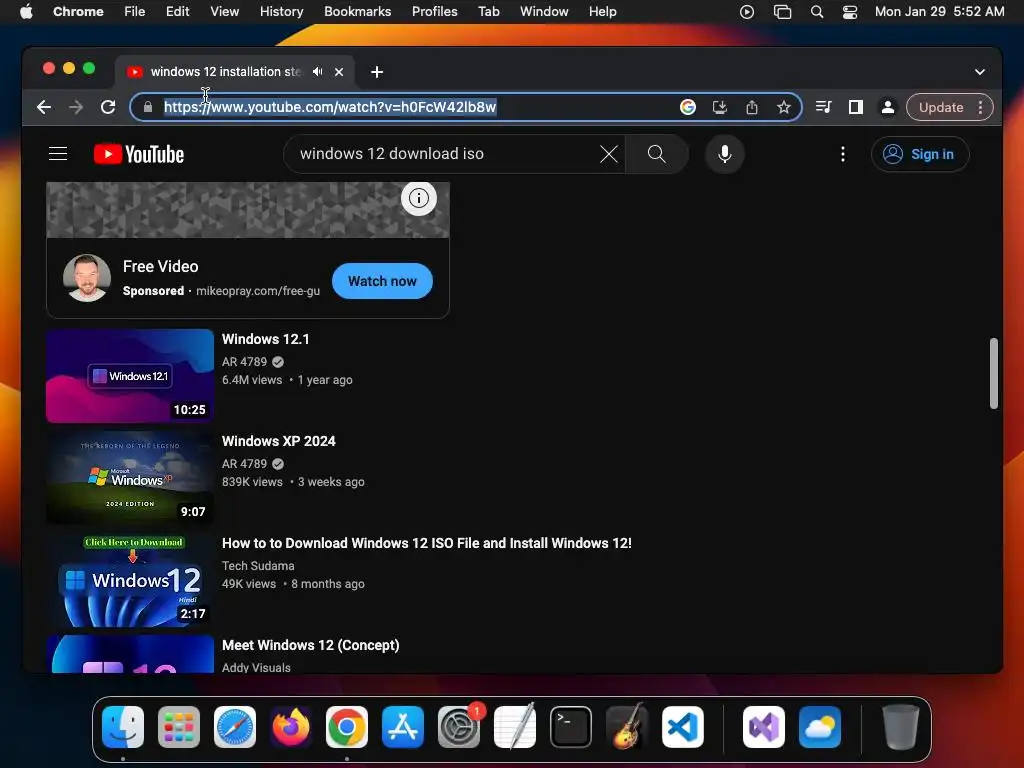
Task: Go back in Chrome
Action: point(44,107)
